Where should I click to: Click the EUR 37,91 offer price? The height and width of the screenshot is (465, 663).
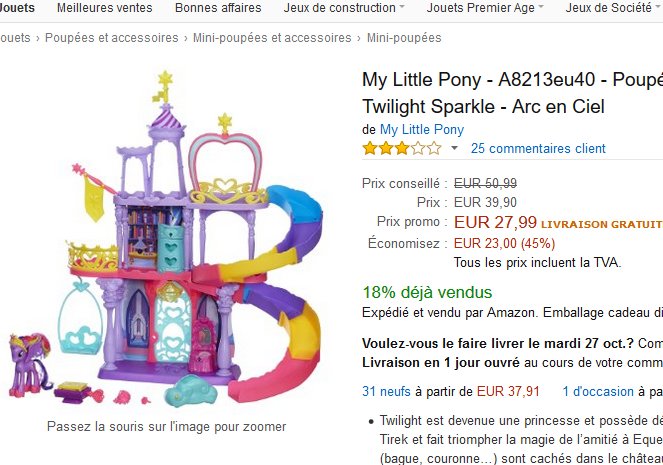(508, 392)
